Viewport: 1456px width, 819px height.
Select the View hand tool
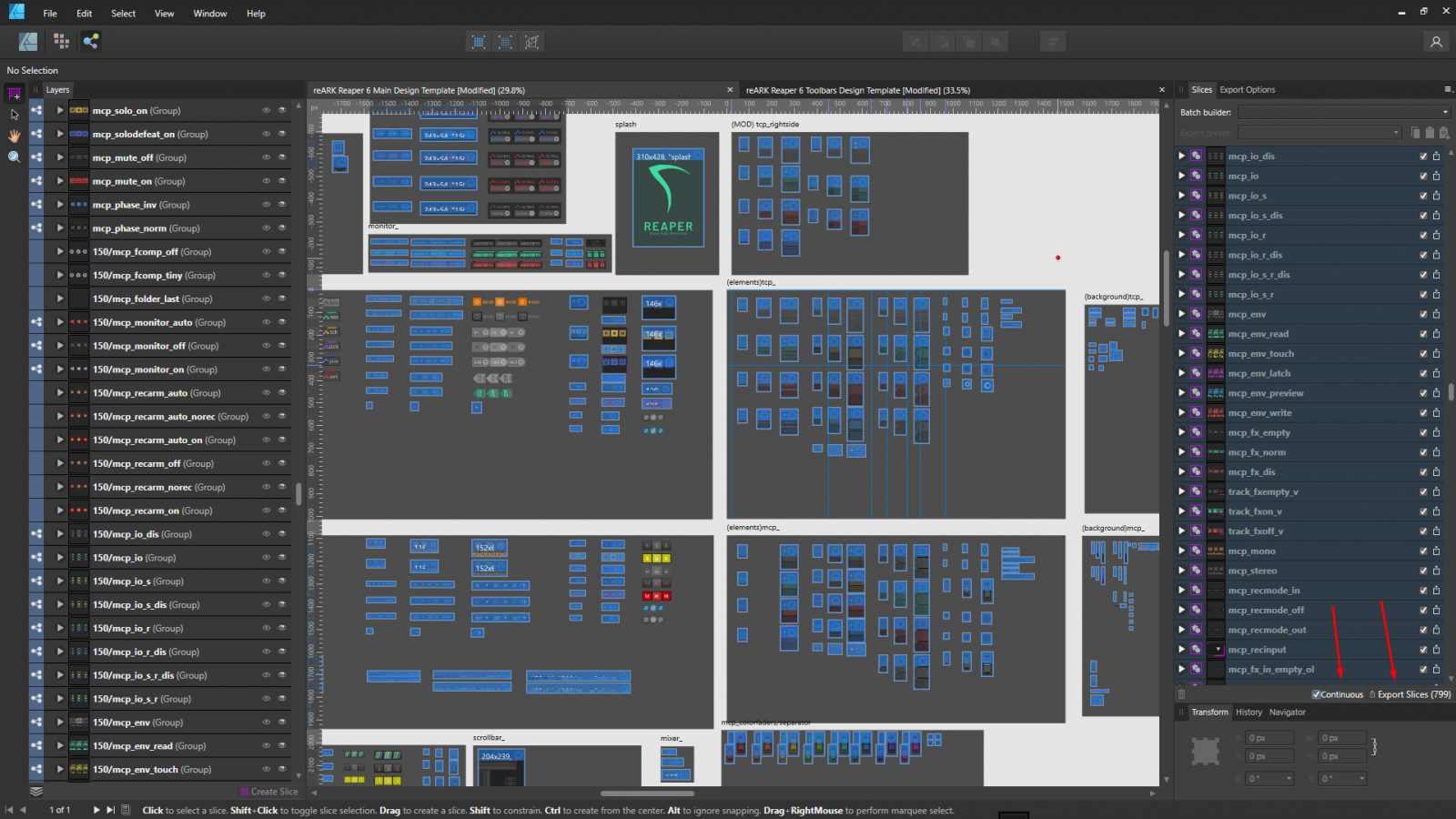click(14, 136)
